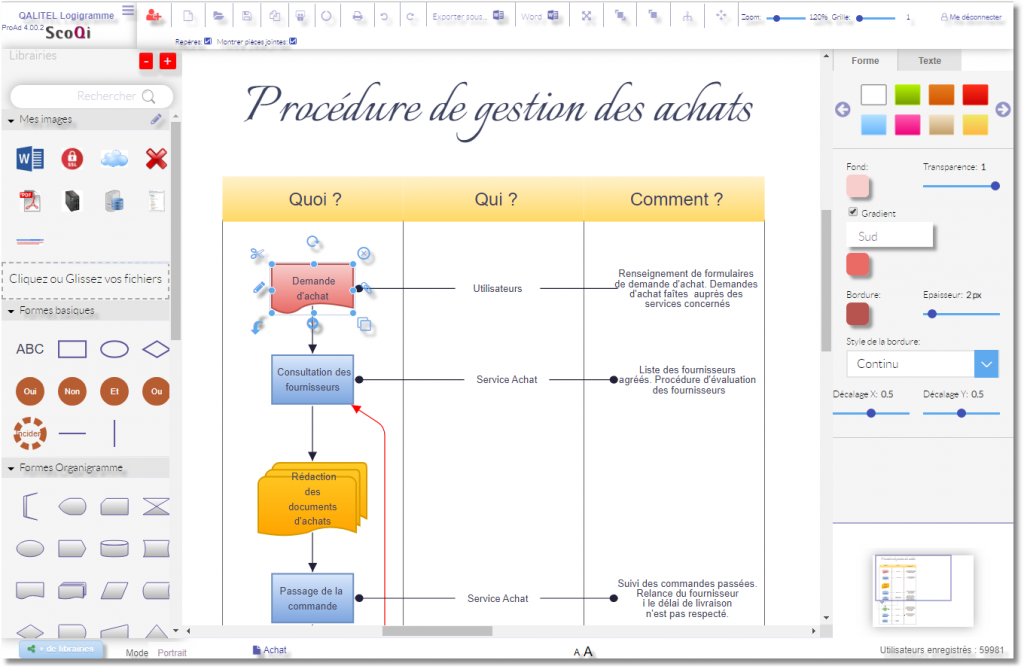Image resolution: width=1024 pixels, height=669 pixels.
Task: Click the '+ de librairies' button
Action: pos(61,649)
